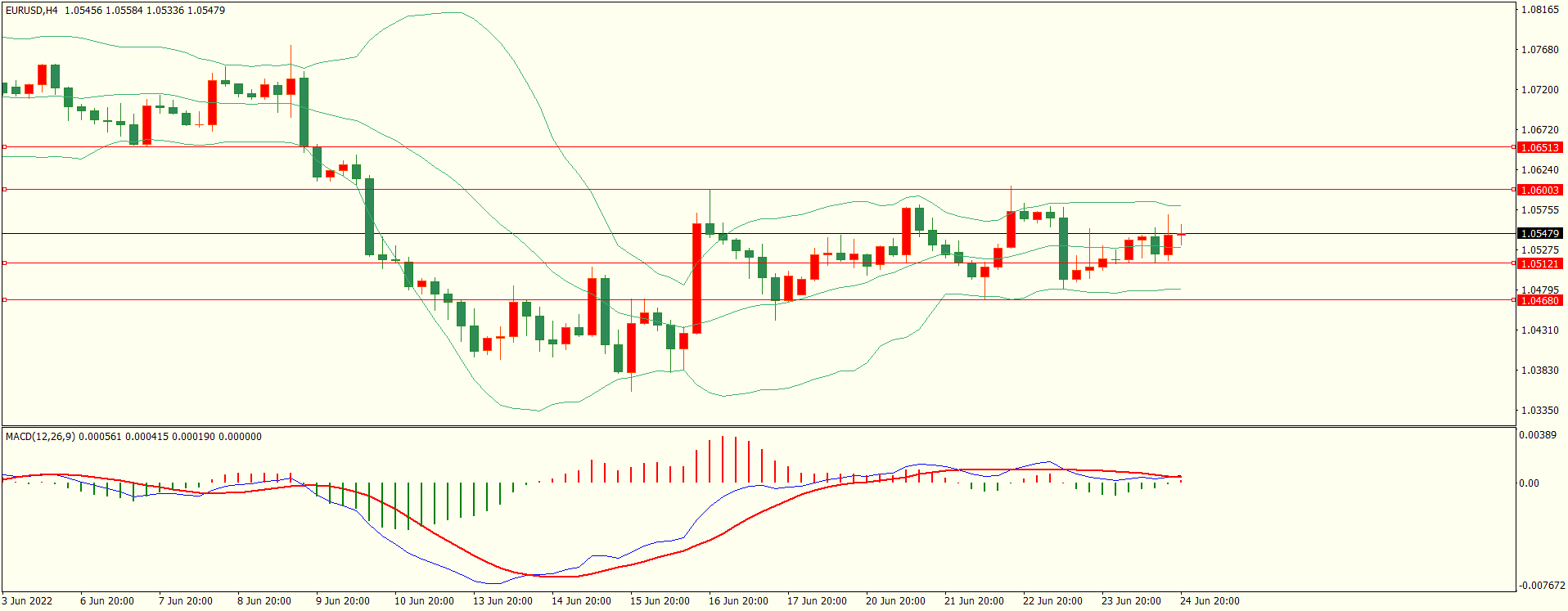Viewport: 1568px width, 611px height.
Task: Click left handle of the 1.06003 horizontal line
Action: 4,189
